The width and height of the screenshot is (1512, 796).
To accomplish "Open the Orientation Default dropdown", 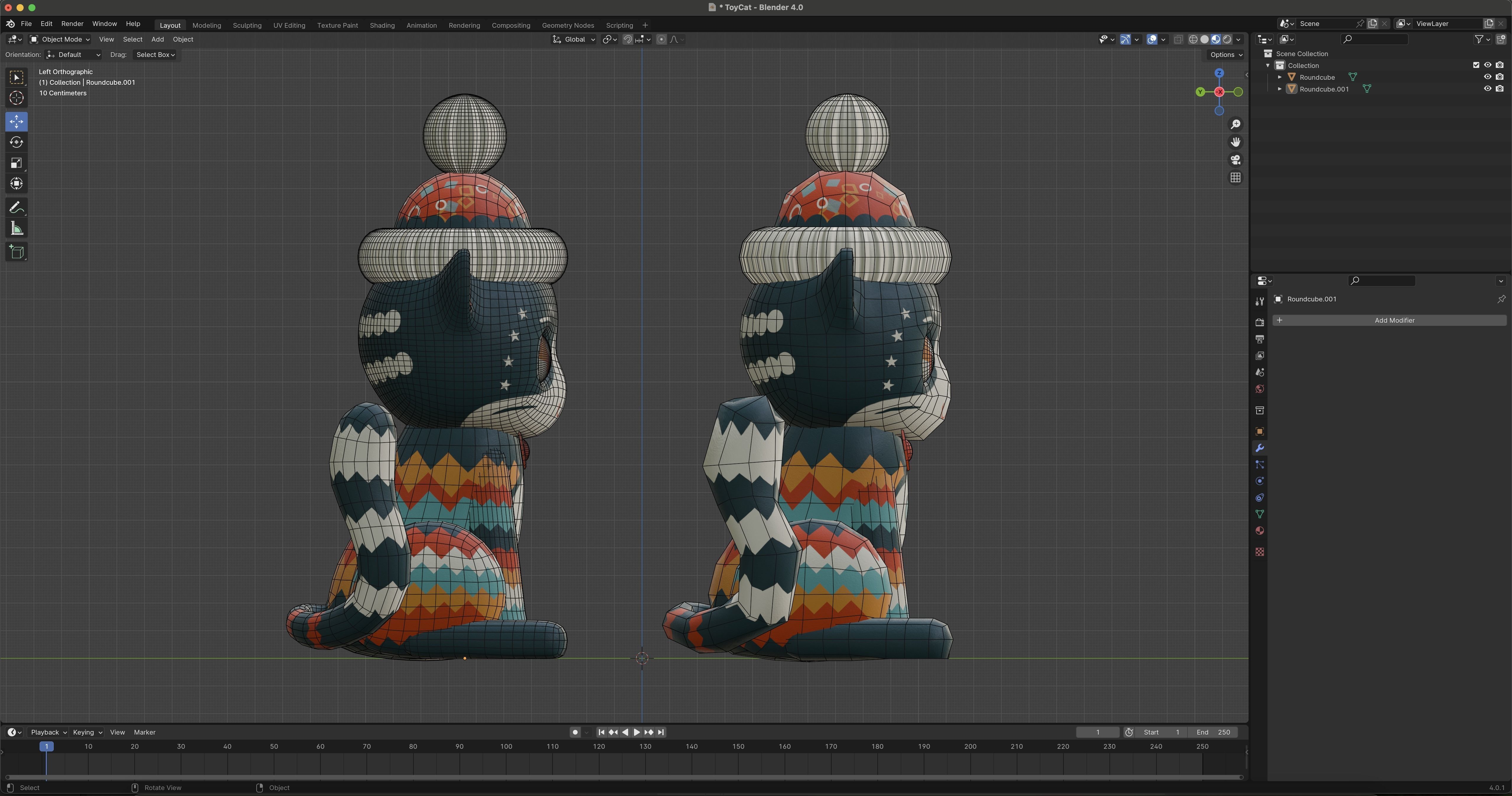I will 73,55.
